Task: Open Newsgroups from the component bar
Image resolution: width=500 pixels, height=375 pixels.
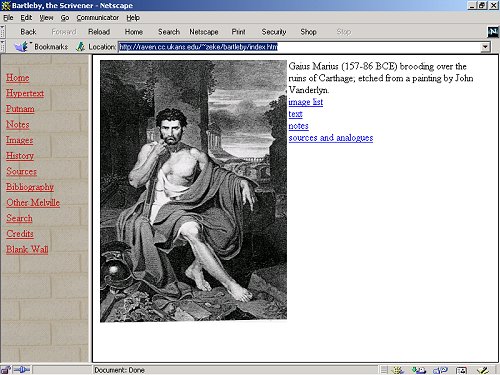Action: point(440,370)
